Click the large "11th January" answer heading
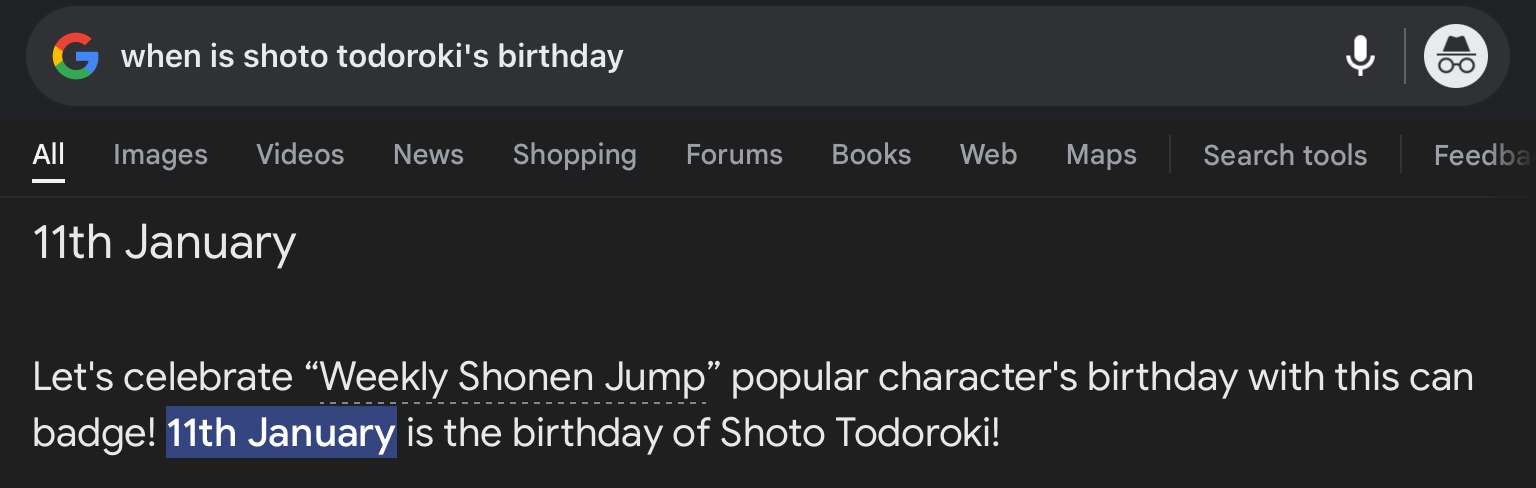The width and height of the screenshot is (1536, 488). [x=164, y=243]
